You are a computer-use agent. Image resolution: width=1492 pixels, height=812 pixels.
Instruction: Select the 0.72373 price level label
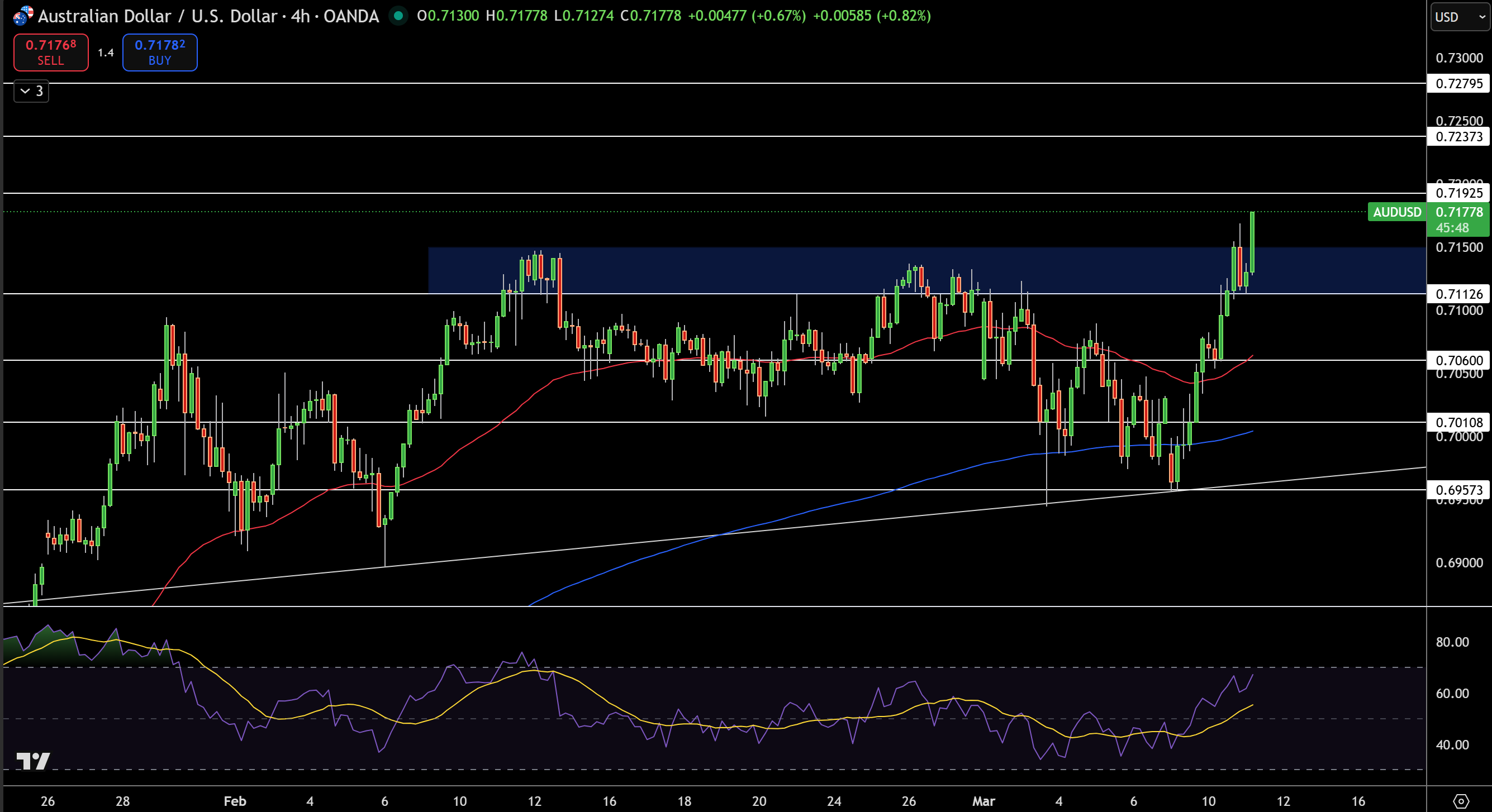tap(1459, 137)
